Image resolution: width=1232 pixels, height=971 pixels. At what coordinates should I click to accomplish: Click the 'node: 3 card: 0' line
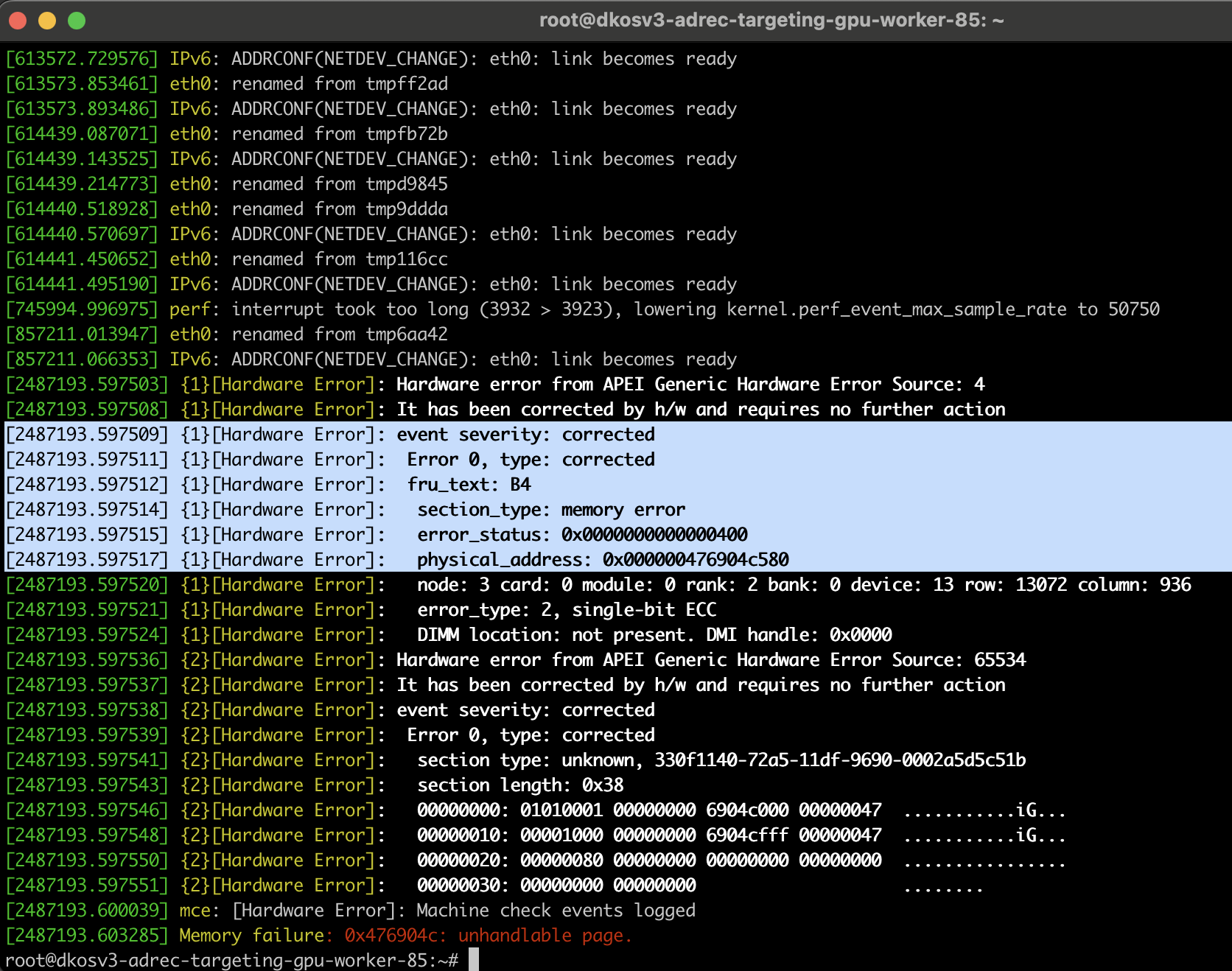[598, 585]
